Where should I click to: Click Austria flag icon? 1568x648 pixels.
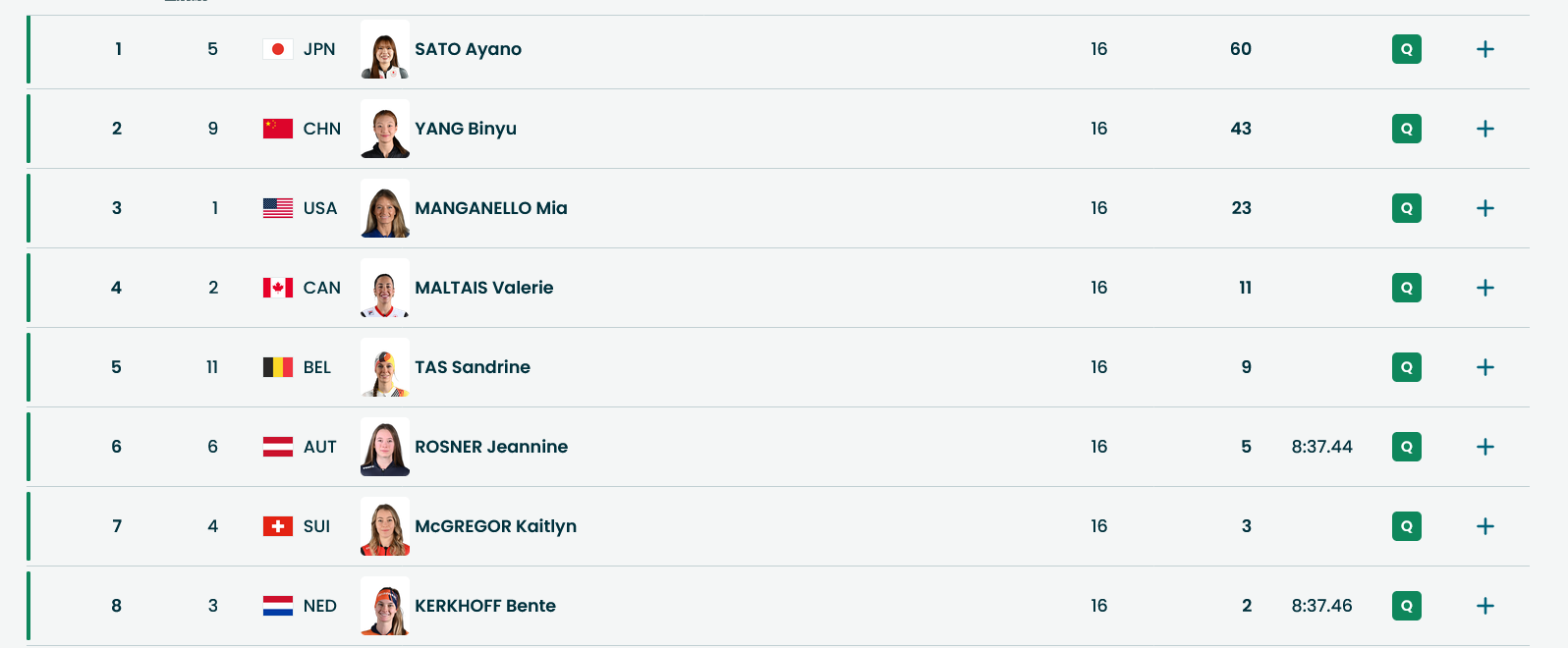tap(278, 447)
